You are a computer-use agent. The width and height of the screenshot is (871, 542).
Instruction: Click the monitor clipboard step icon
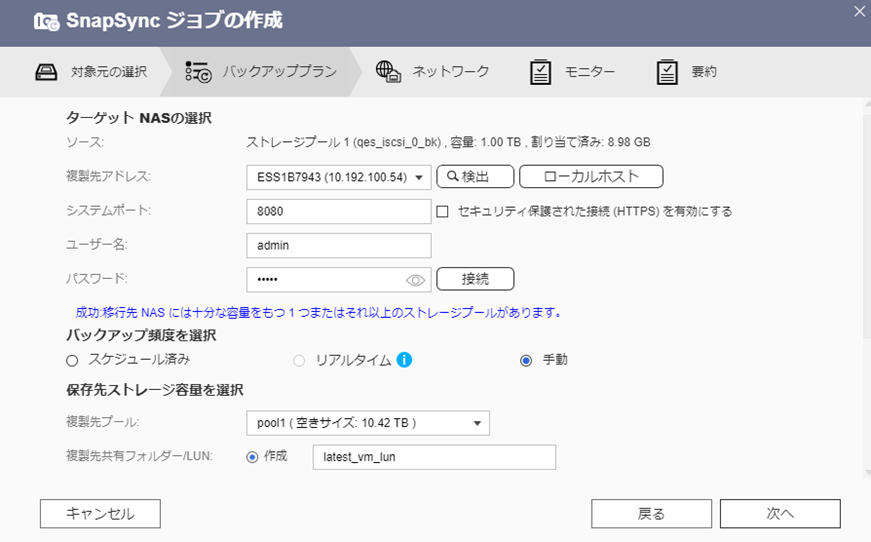pos(540,72)
